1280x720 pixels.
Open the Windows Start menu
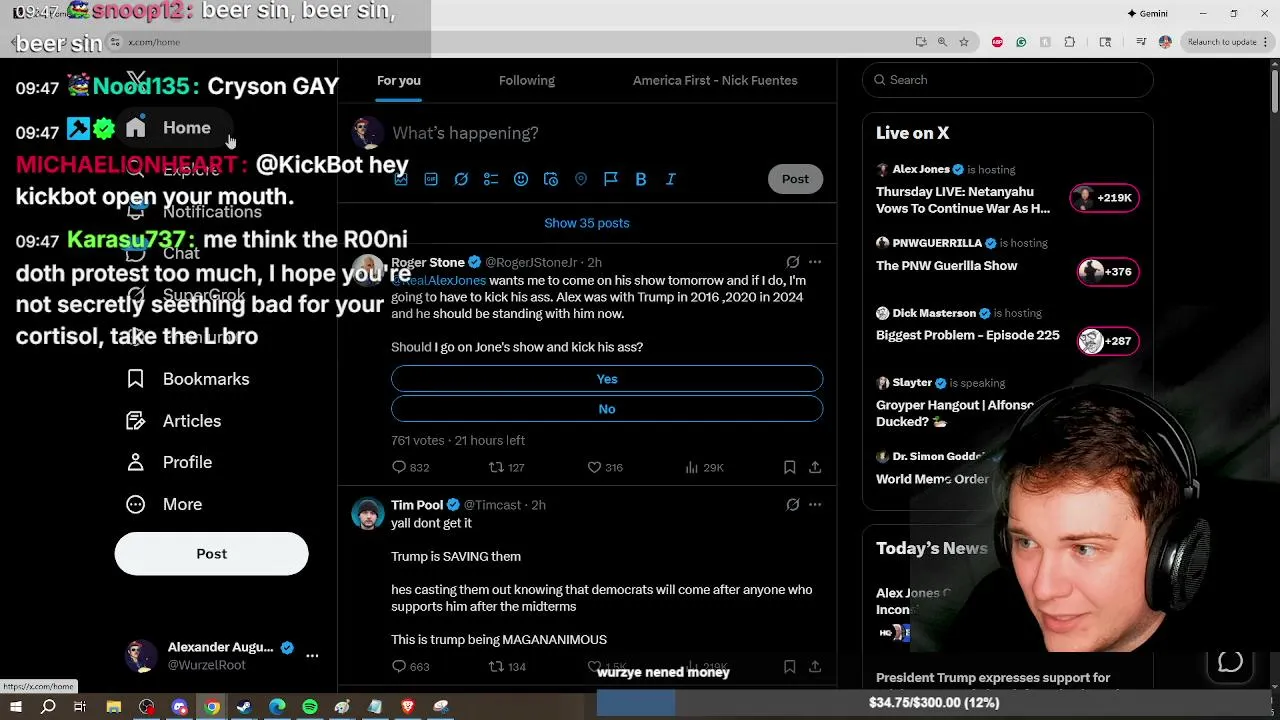16,707
